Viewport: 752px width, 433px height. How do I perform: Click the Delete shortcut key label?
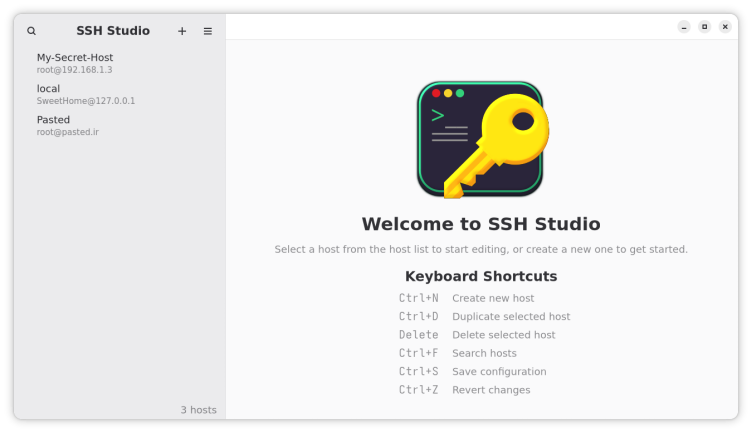[418, 335]
